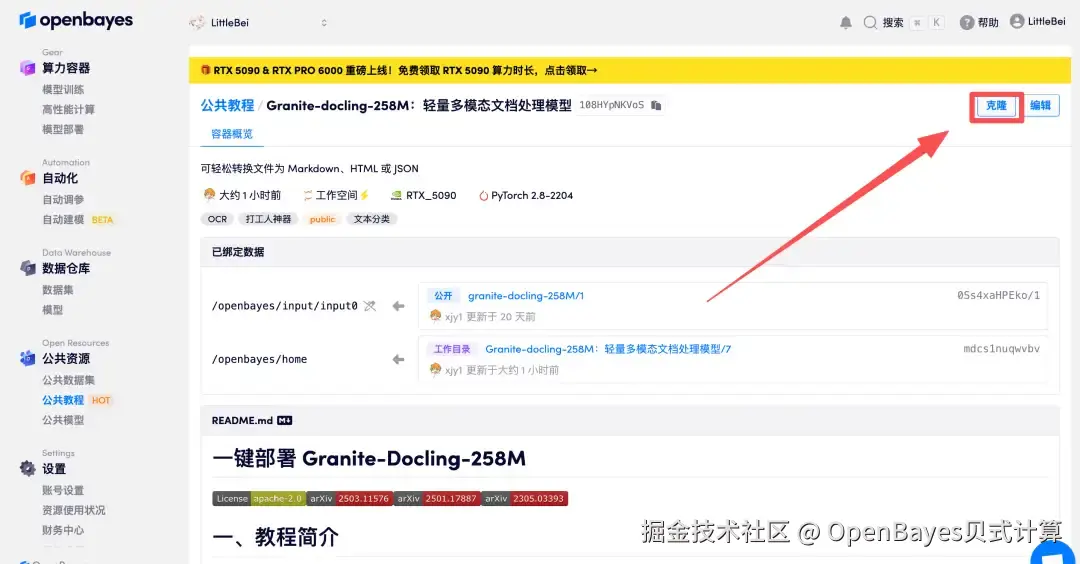
Task: Open 公共数据集 in sidebar
Action: [x=68, y=380]
